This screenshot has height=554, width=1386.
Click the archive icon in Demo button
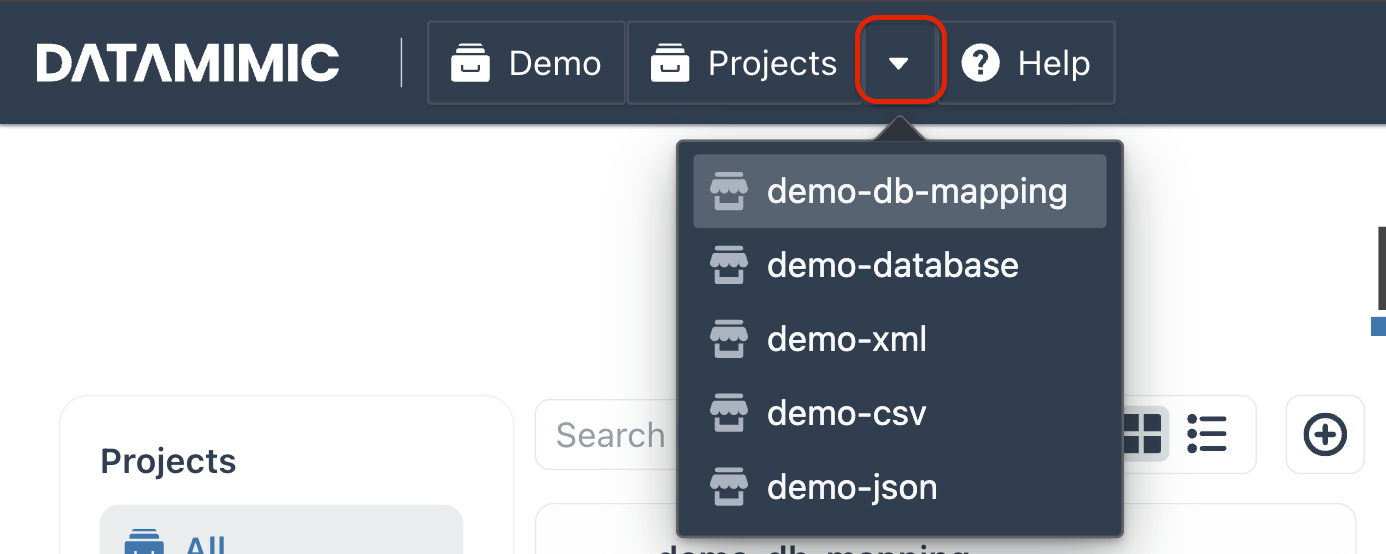coord(468,64)
